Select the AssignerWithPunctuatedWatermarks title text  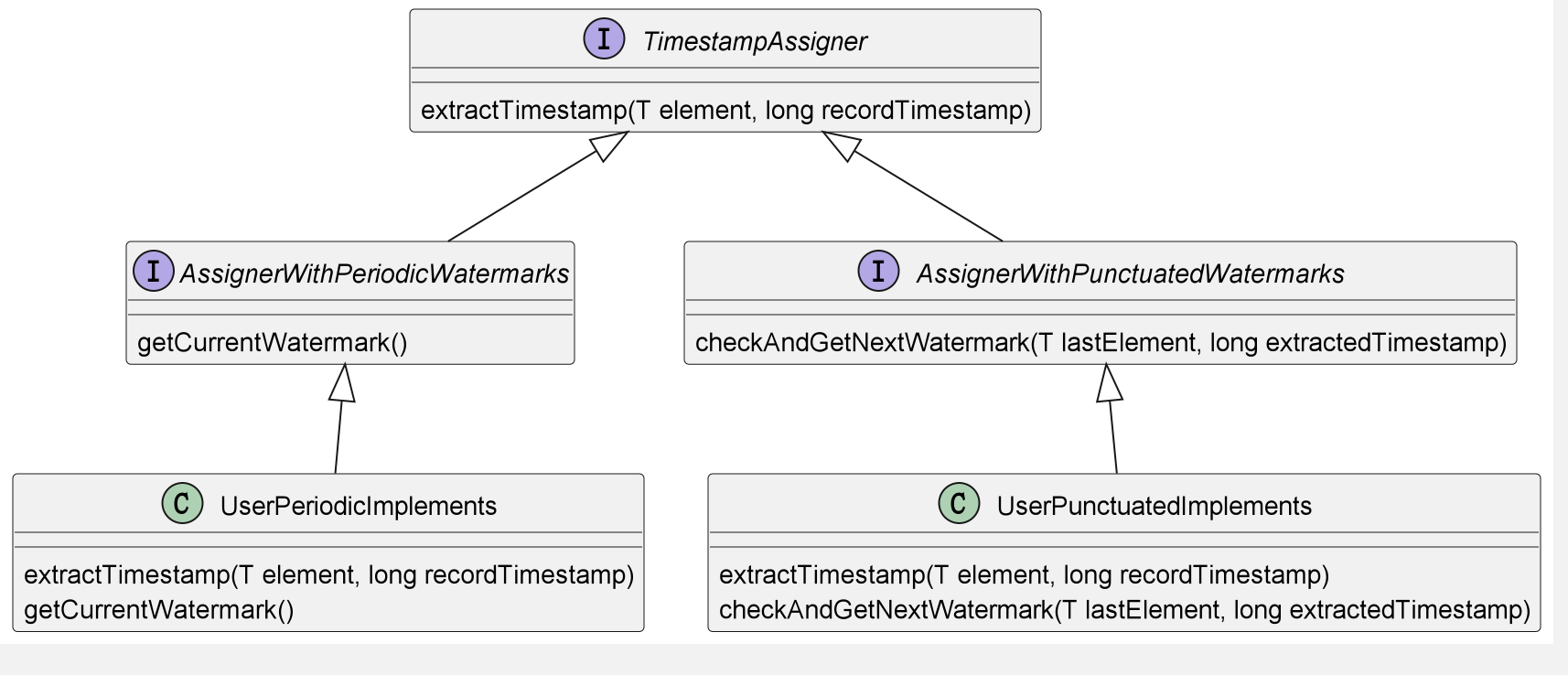1130,273
